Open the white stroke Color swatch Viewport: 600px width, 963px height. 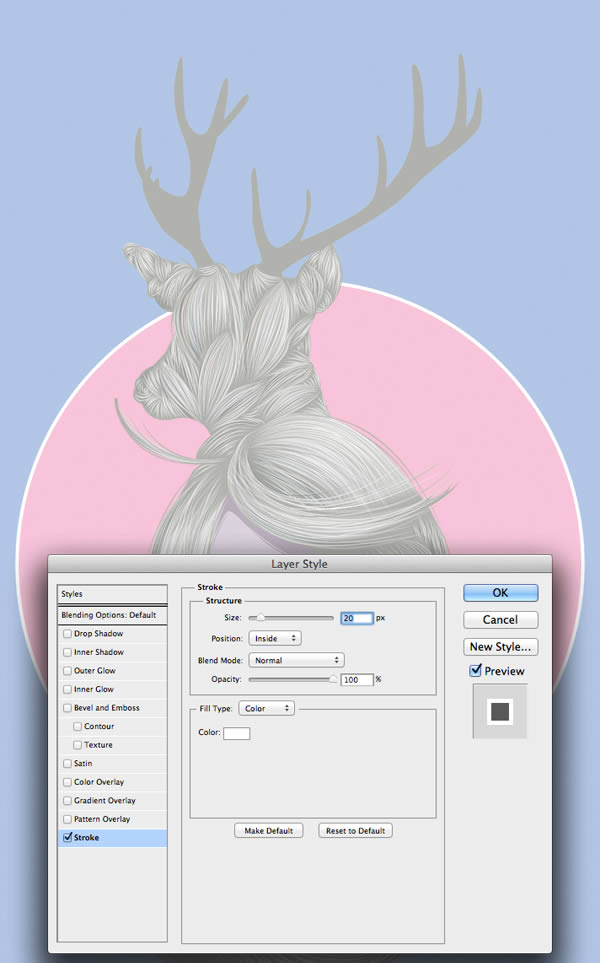tap(236, 733)
